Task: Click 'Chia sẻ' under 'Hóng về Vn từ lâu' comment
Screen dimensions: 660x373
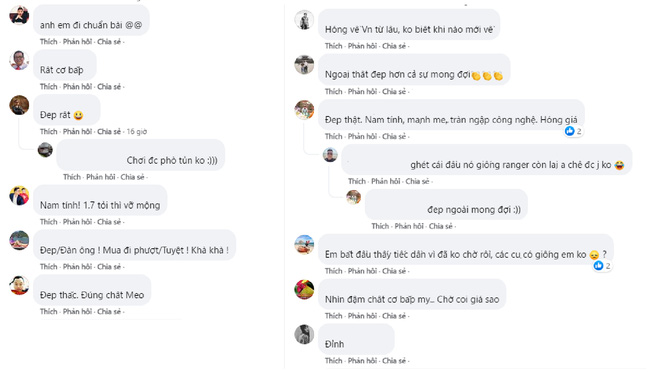Action: click(x=394, y=46)
